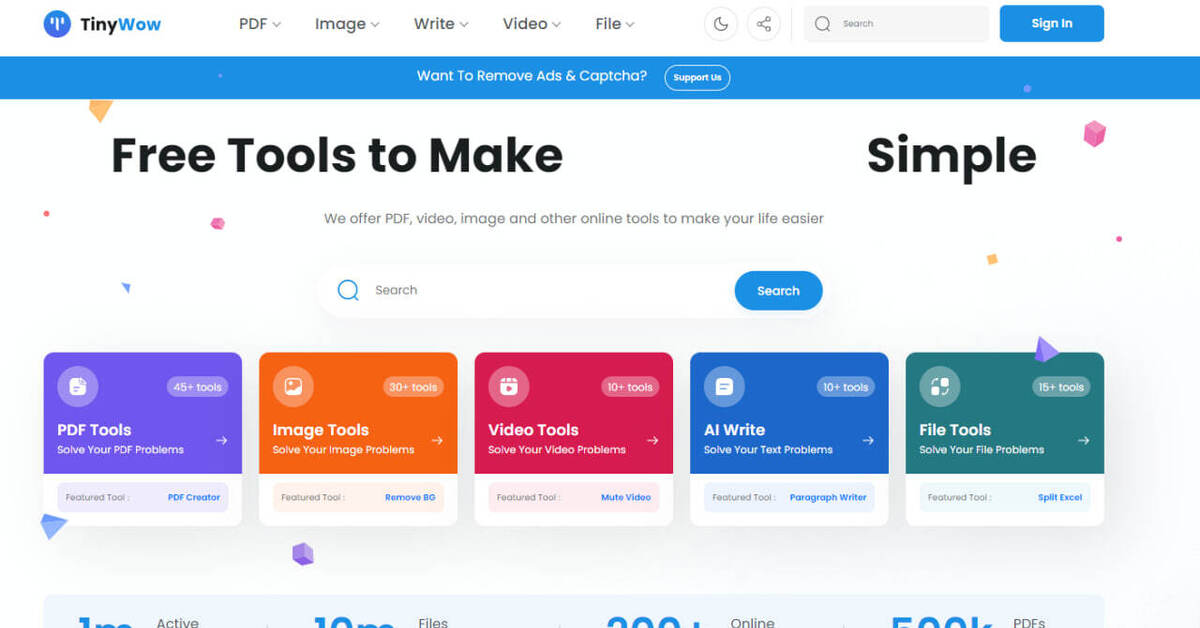Click the 10+ tools badge on Video Tools
This screenshot has height=628, width=1200.
tap(629, 387)
